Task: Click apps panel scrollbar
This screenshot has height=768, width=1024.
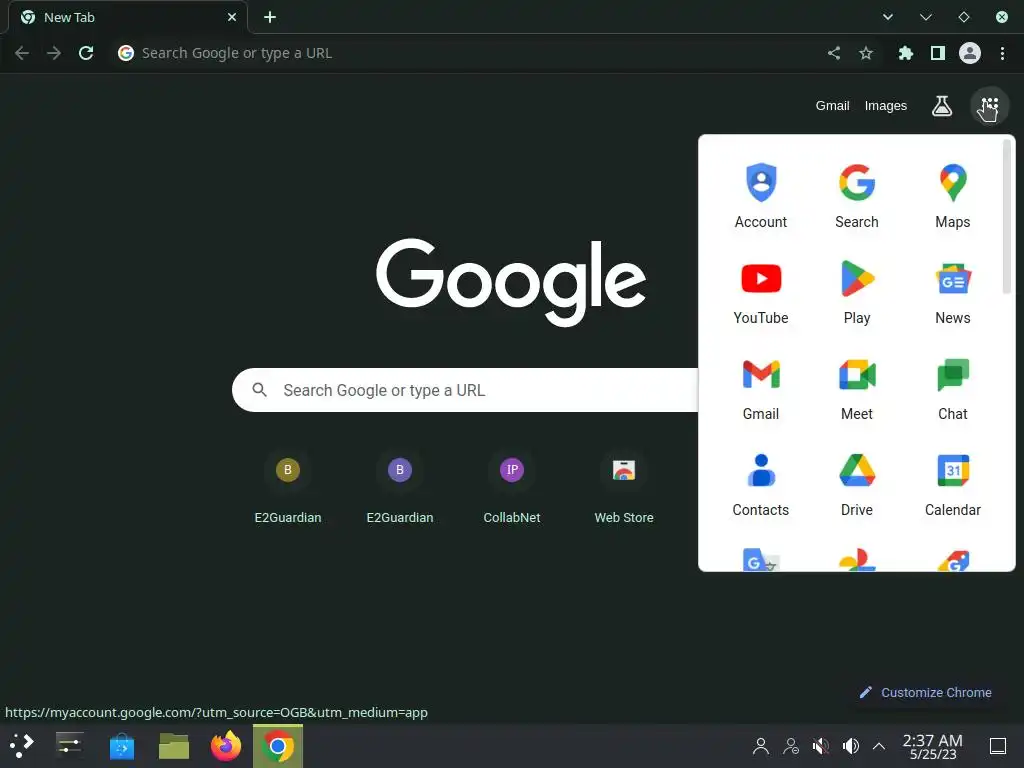Action: point(1007,217)
